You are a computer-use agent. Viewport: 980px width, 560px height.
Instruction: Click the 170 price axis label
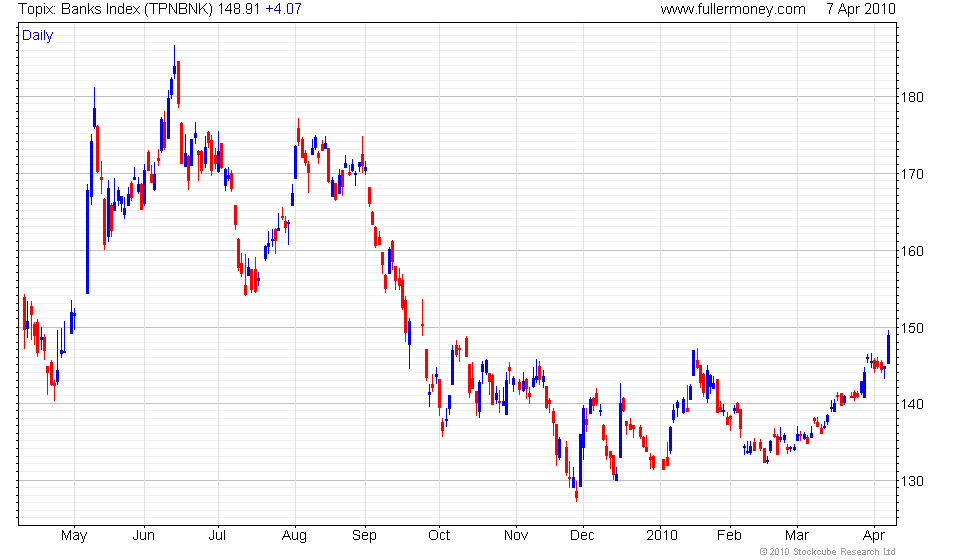click(911, 174)
